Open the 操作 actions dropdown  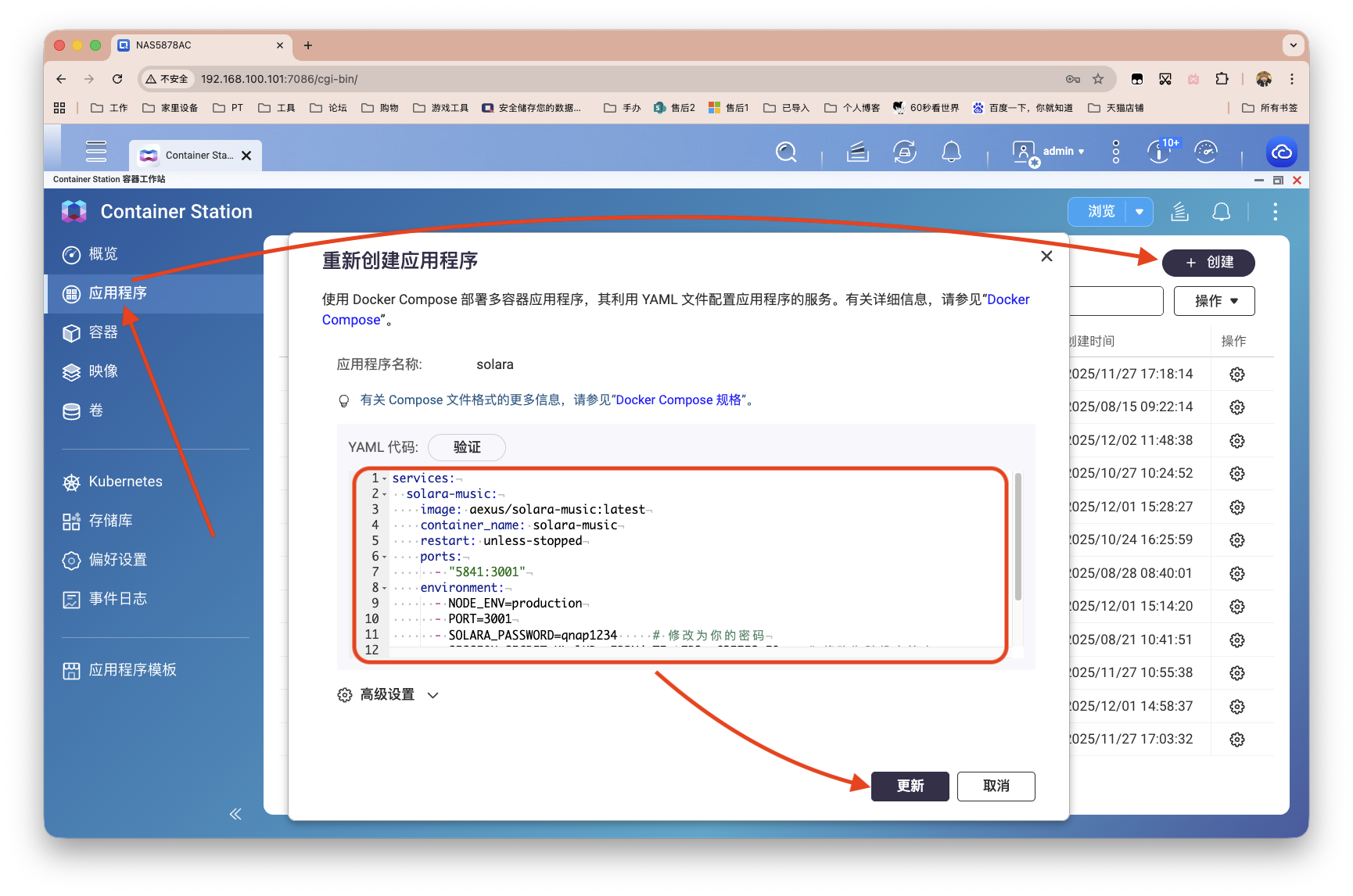tap(1214, 301)
